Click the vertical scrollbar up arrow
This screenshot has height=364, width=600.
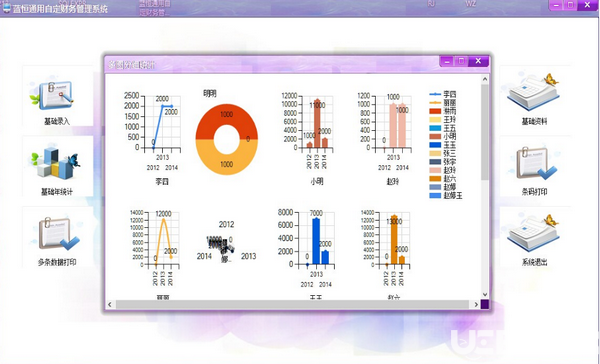[x=485, y=79]
